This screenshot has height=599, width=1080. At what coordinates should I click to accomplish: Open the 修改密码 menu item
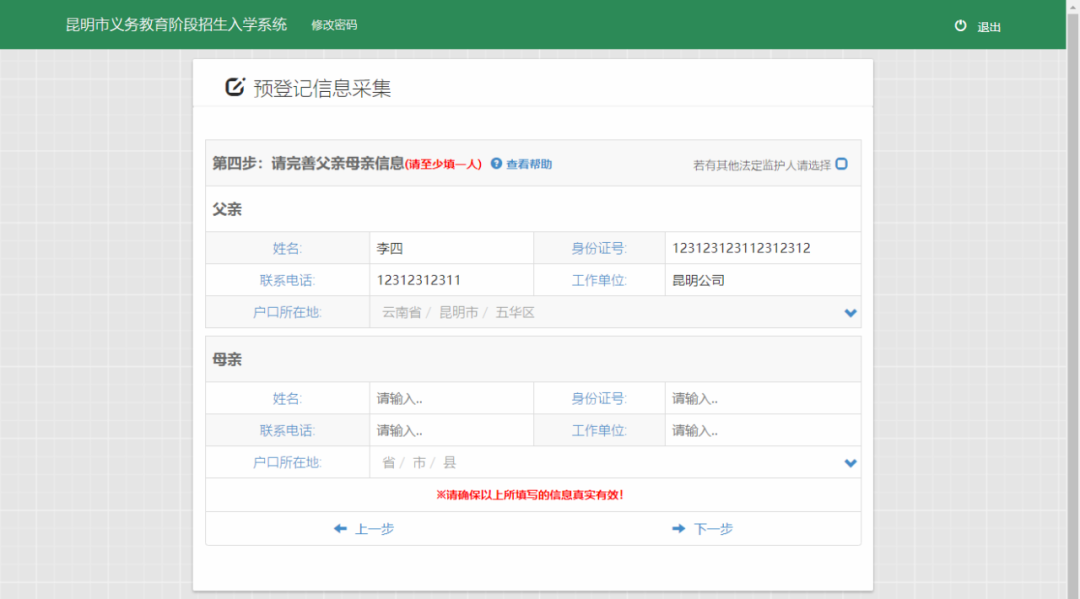click(336, 24)
